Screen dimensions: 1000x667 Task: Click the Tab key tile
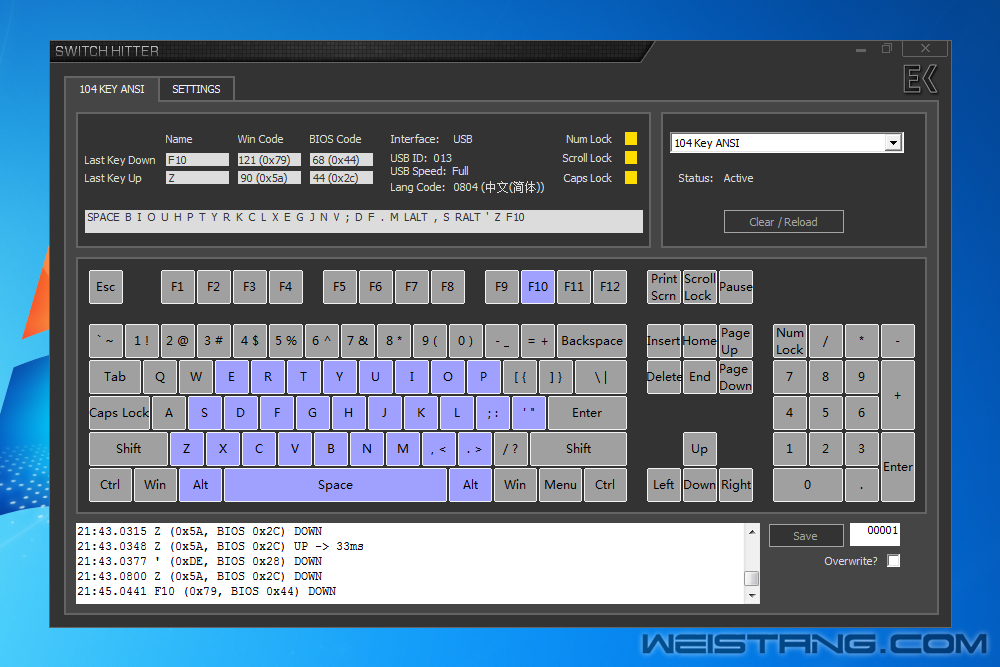click(x=115, y=377)
